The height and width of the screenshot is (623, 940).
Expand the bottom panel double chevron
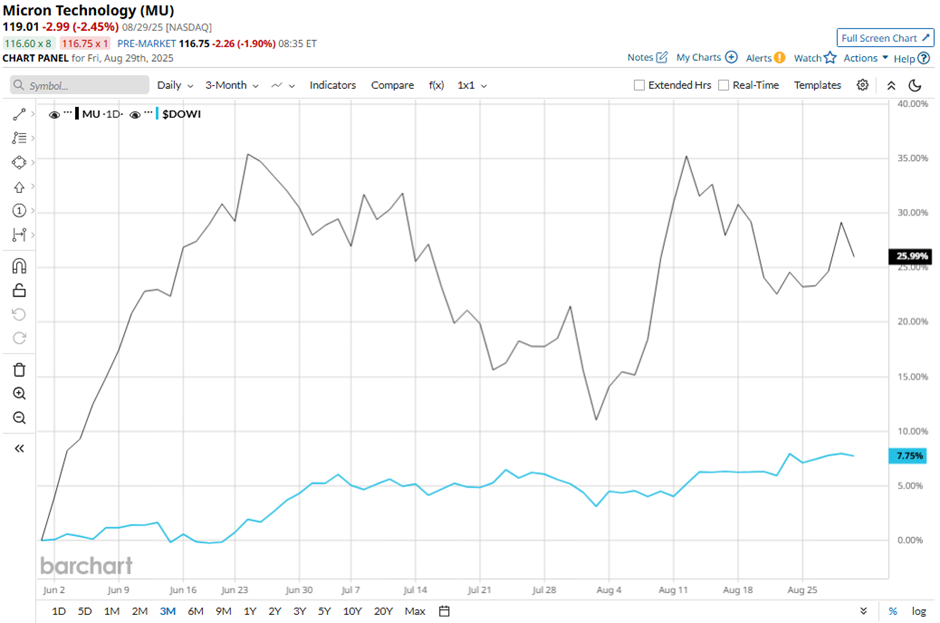[863, 611]
